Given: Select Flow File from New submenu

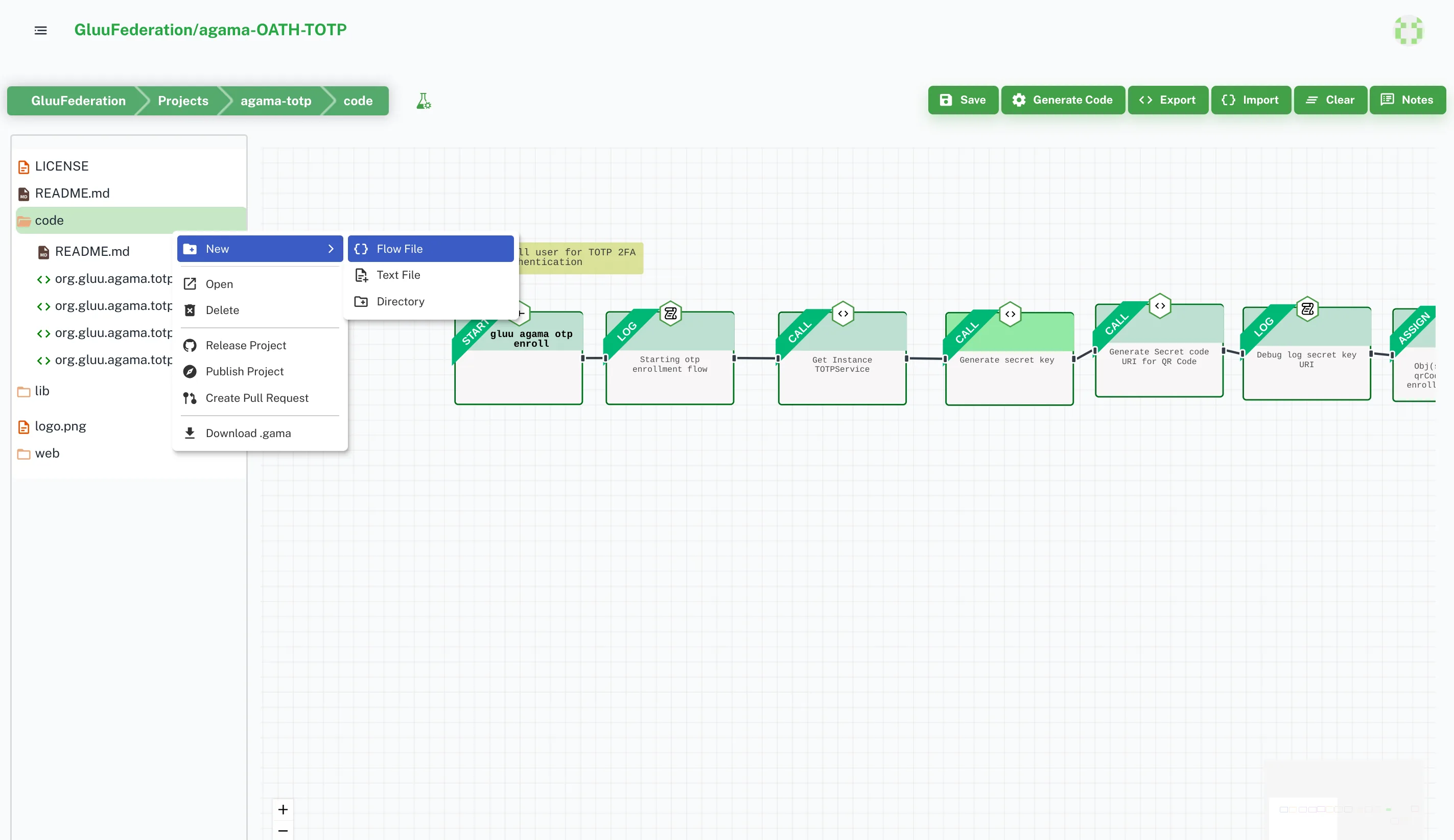Looking at the screenshot, I should pyautogui.click(x=431, y=249).
